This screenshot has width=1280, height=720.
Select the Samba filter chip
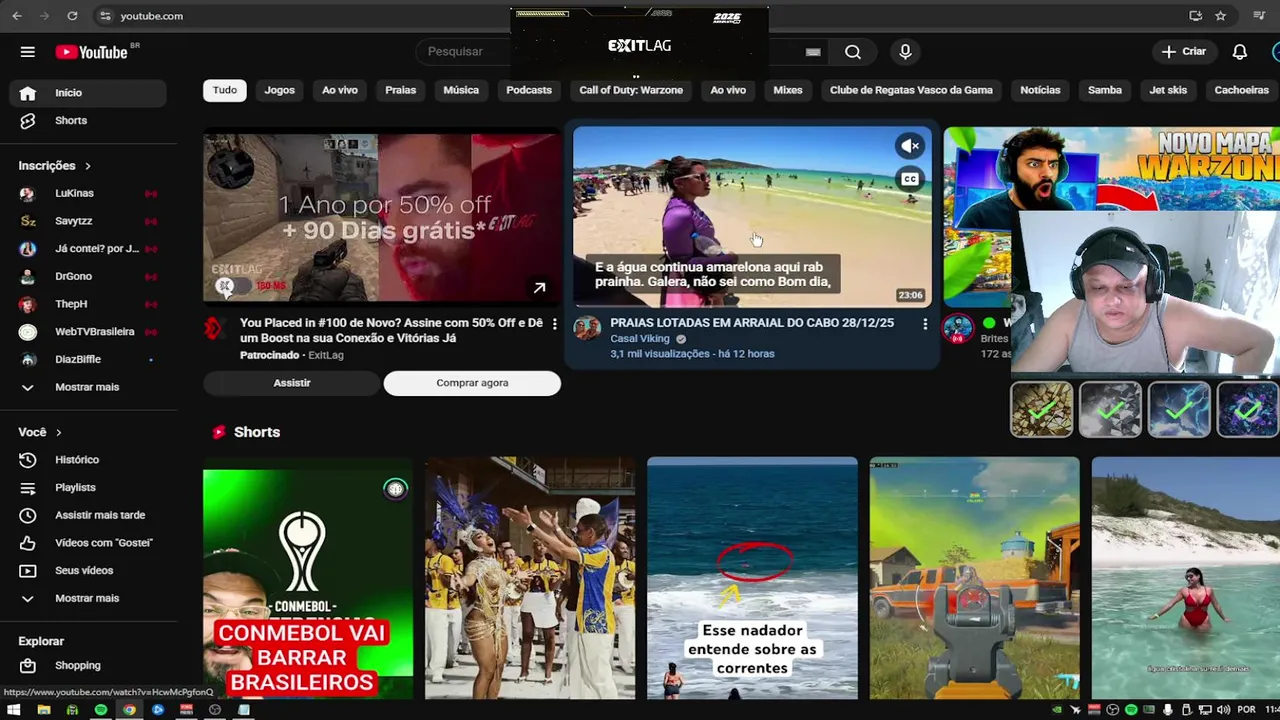(1105, 90)
